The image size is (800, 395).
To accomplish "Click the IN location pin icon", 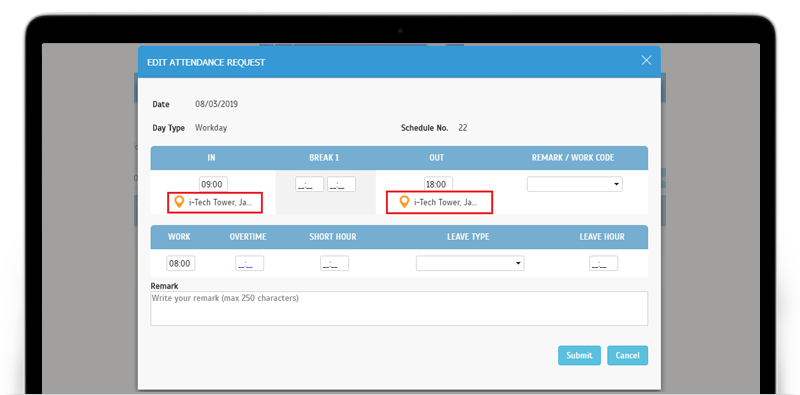I will [179, 202].
